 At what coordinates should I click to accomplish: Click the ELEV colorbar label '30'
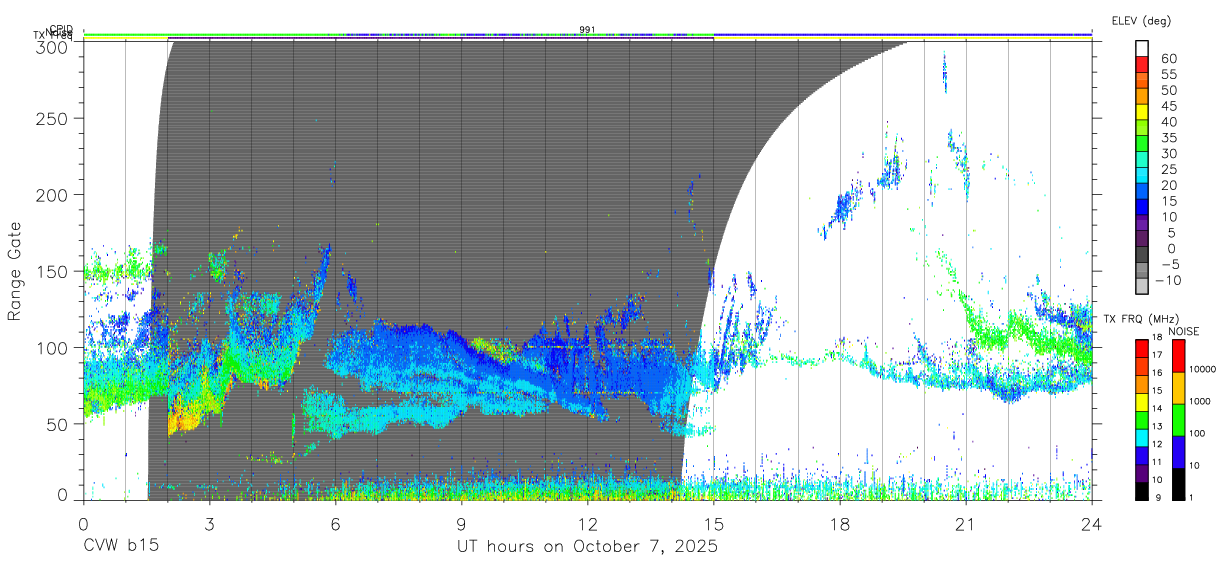tap(1168, 153)
